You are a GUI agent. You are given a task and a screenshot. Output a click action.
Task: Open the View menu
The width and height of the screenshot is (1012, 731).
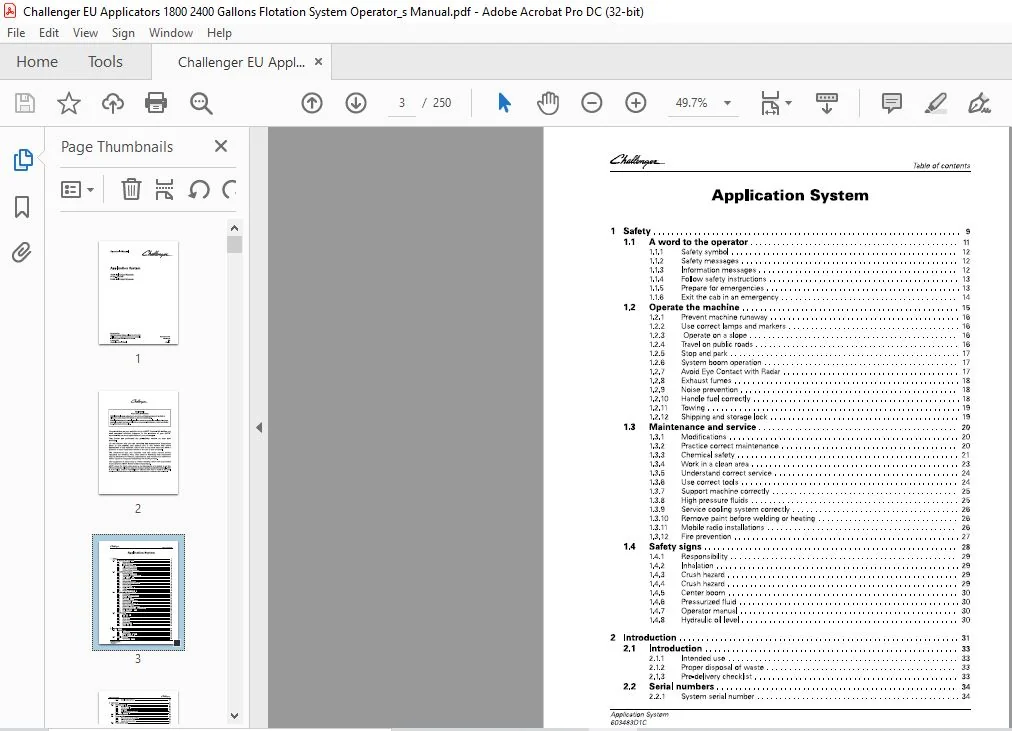click(x=85, y=33)
